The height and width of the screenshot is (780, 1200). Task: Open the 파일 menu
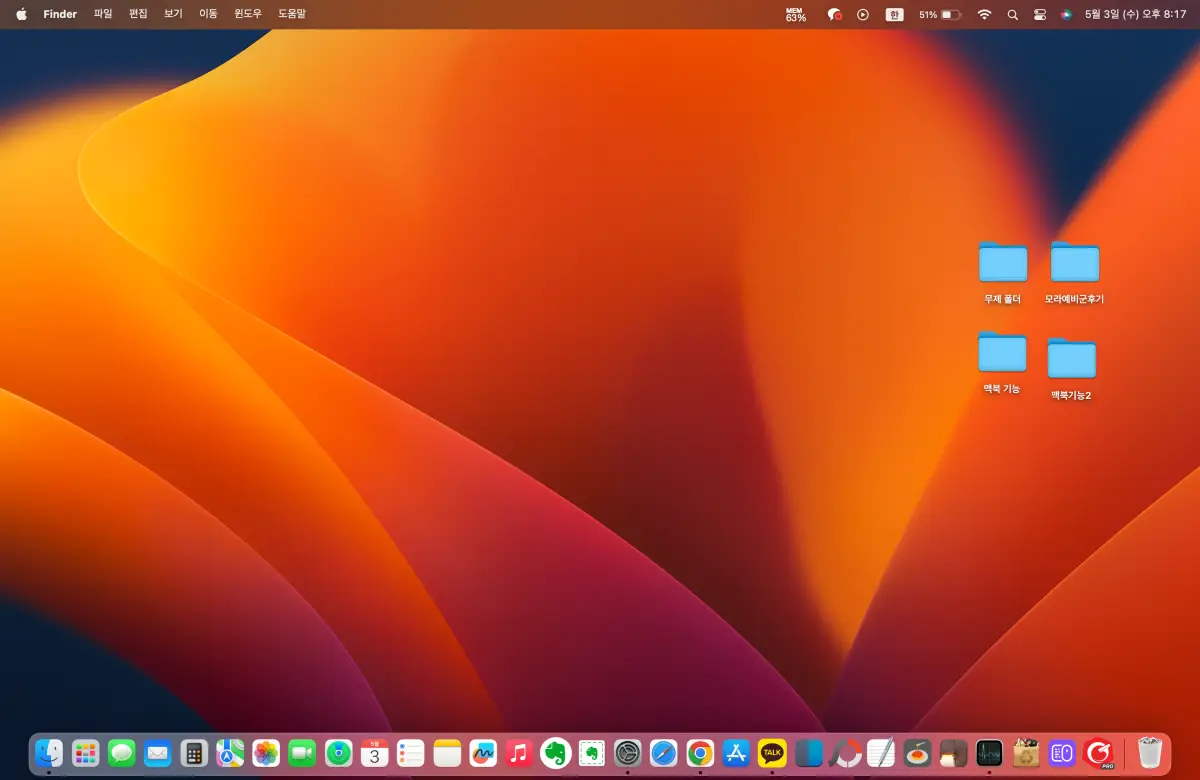click(103, 14)
